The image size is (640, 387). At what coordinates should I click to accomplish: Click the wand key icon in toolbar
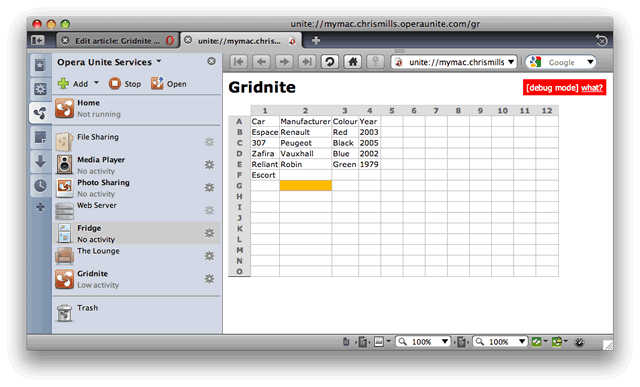(376, 62)
